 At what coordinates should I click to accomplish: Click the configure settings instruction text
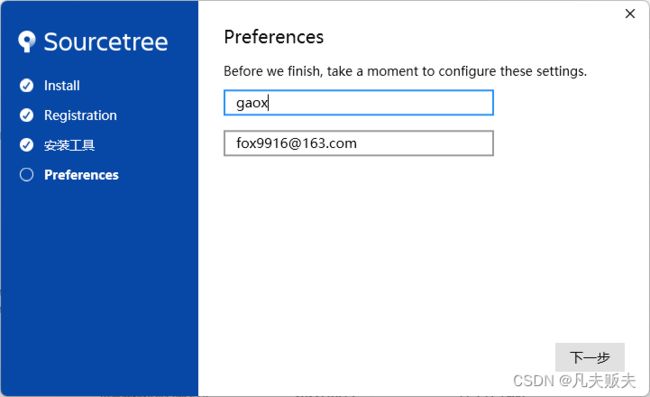pyautogui.click(x=405, y=71)
